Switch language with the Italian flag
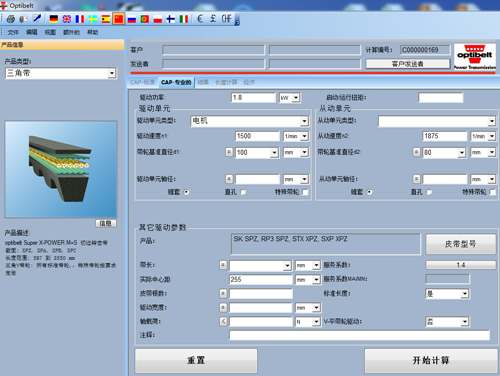The image size is (500, 376). [184, 19]
